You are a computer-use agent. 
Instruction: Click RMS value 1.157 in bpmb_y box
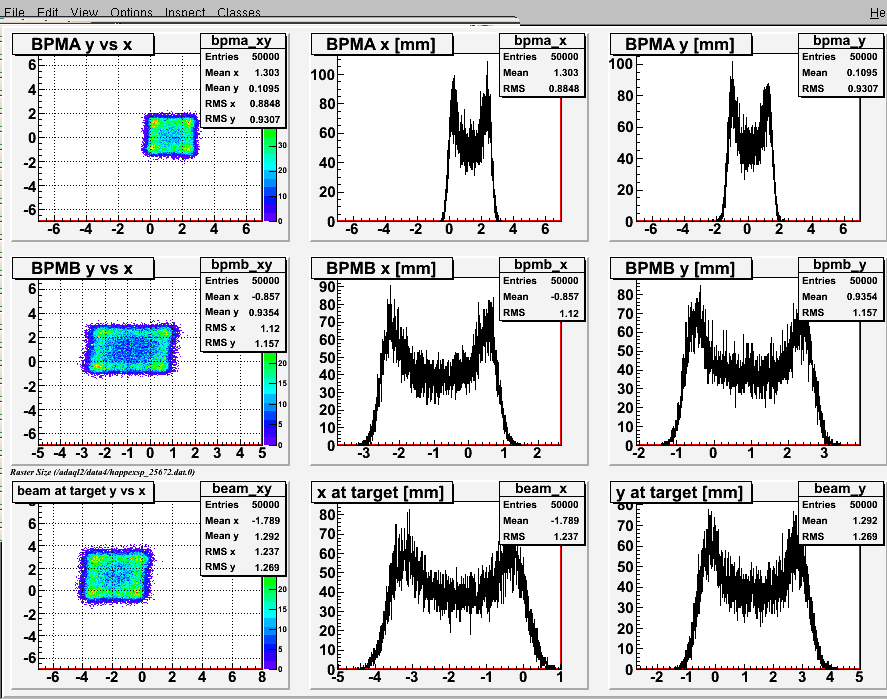(x=865, y=312)
